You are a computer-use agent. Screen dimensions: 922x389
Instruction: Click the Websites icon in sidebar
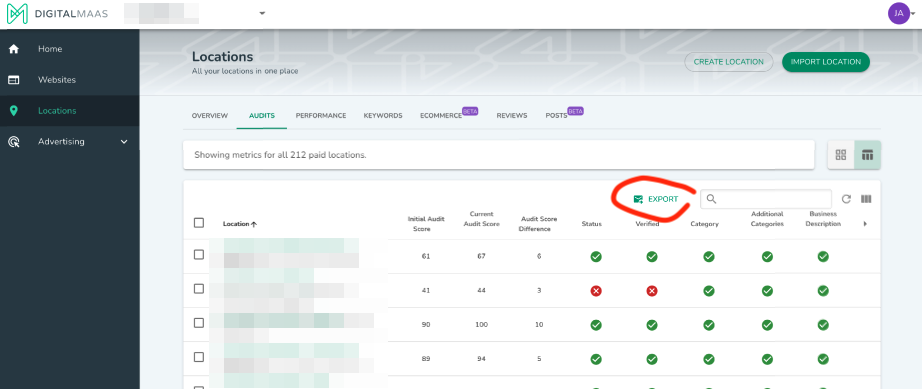pyautogui.click(x=14, y=80)
